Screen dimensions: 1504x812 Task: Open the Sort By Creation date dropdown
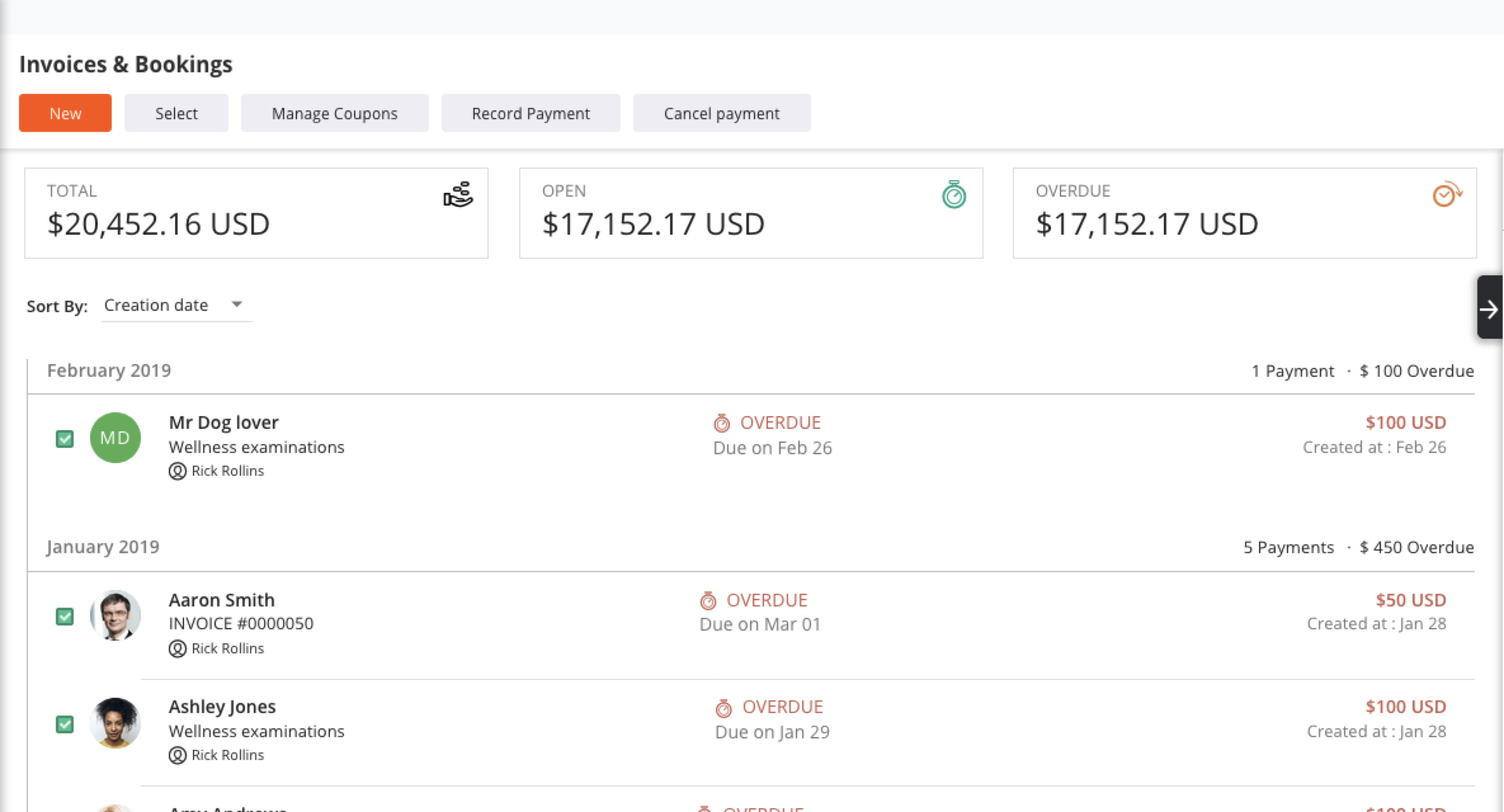coord(176,305)
